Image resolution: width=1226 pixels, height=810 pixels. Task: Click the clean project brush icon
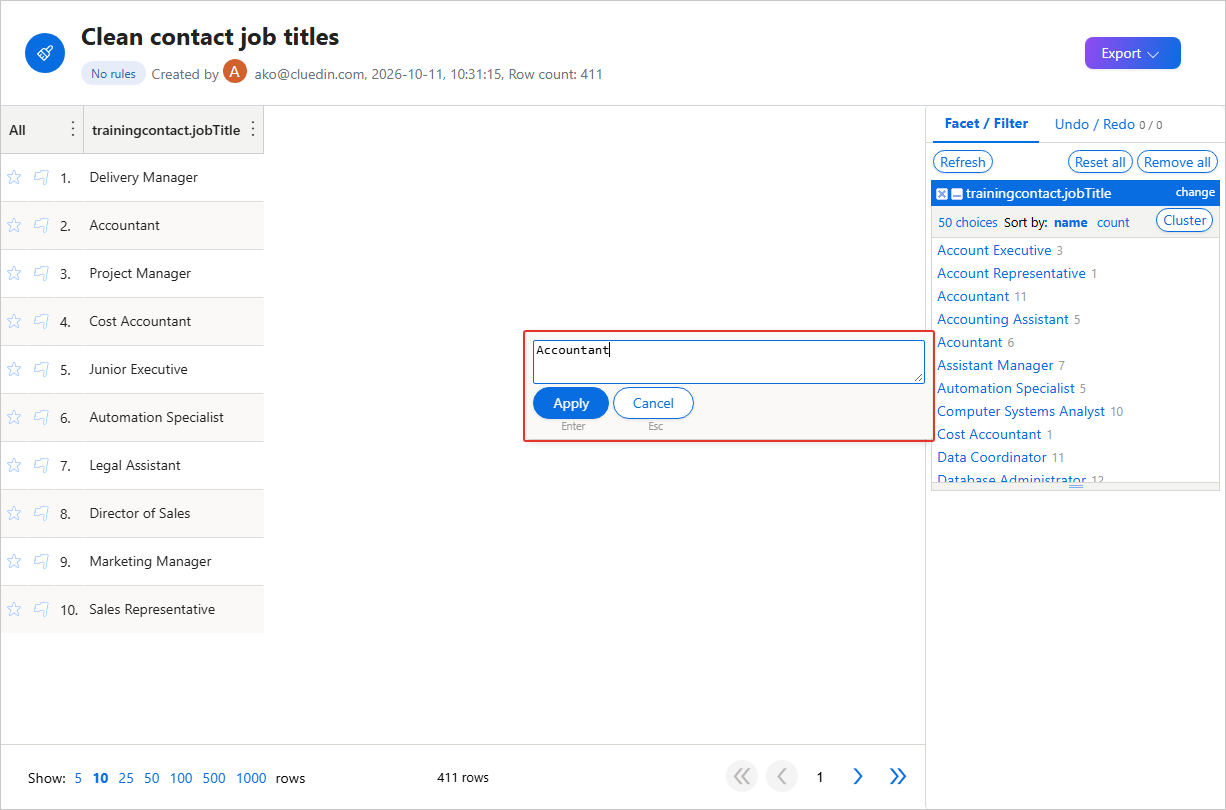point(45,53)
